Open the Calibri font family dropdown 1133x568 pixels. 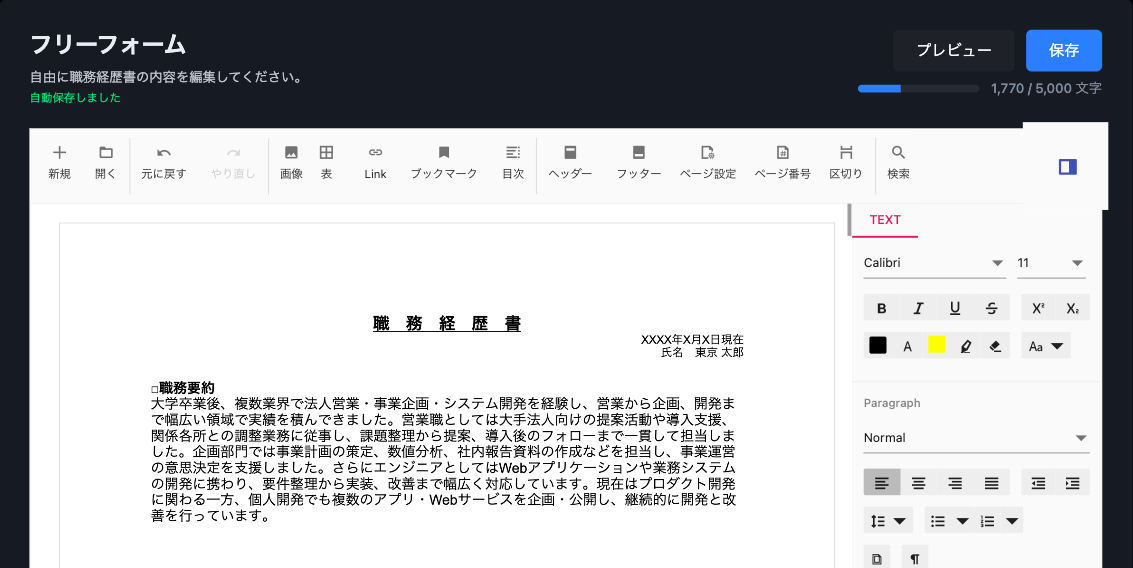click(934, 263)
